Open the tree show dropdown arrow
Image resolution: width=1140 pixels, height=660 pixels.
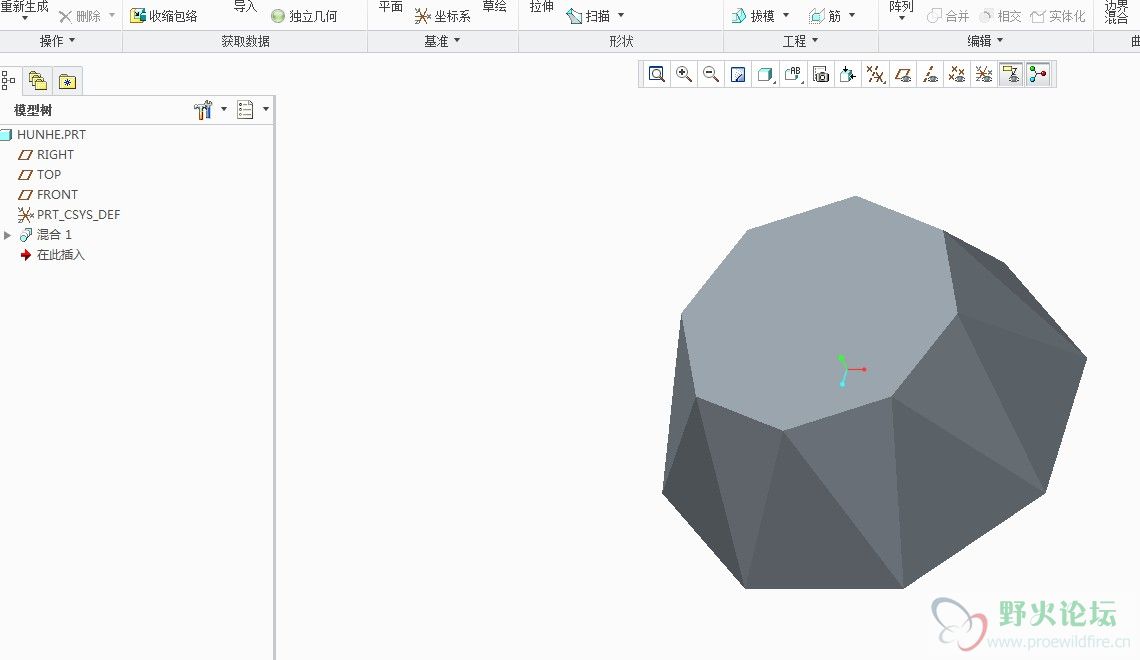[x=266, y=109]
